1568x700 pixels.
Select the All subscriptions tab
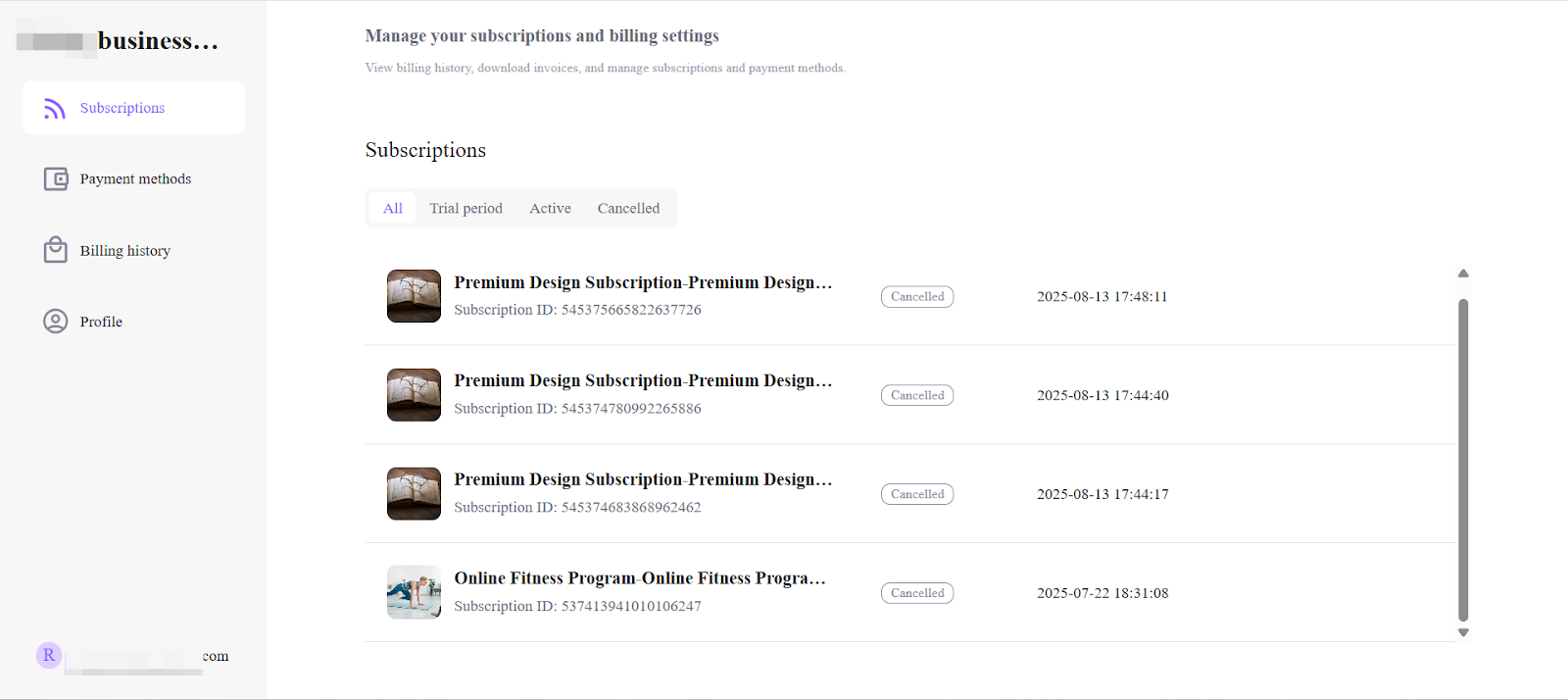pyautogui.click(x=393, y=209)
